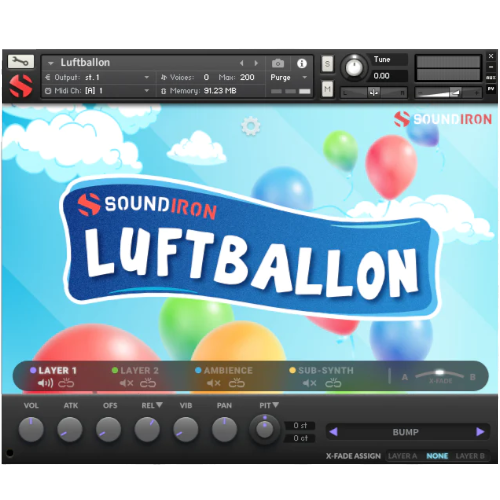The width and height of the screenshot is (500, 500).
Task: Click the ATK knob
Action: 70,429
